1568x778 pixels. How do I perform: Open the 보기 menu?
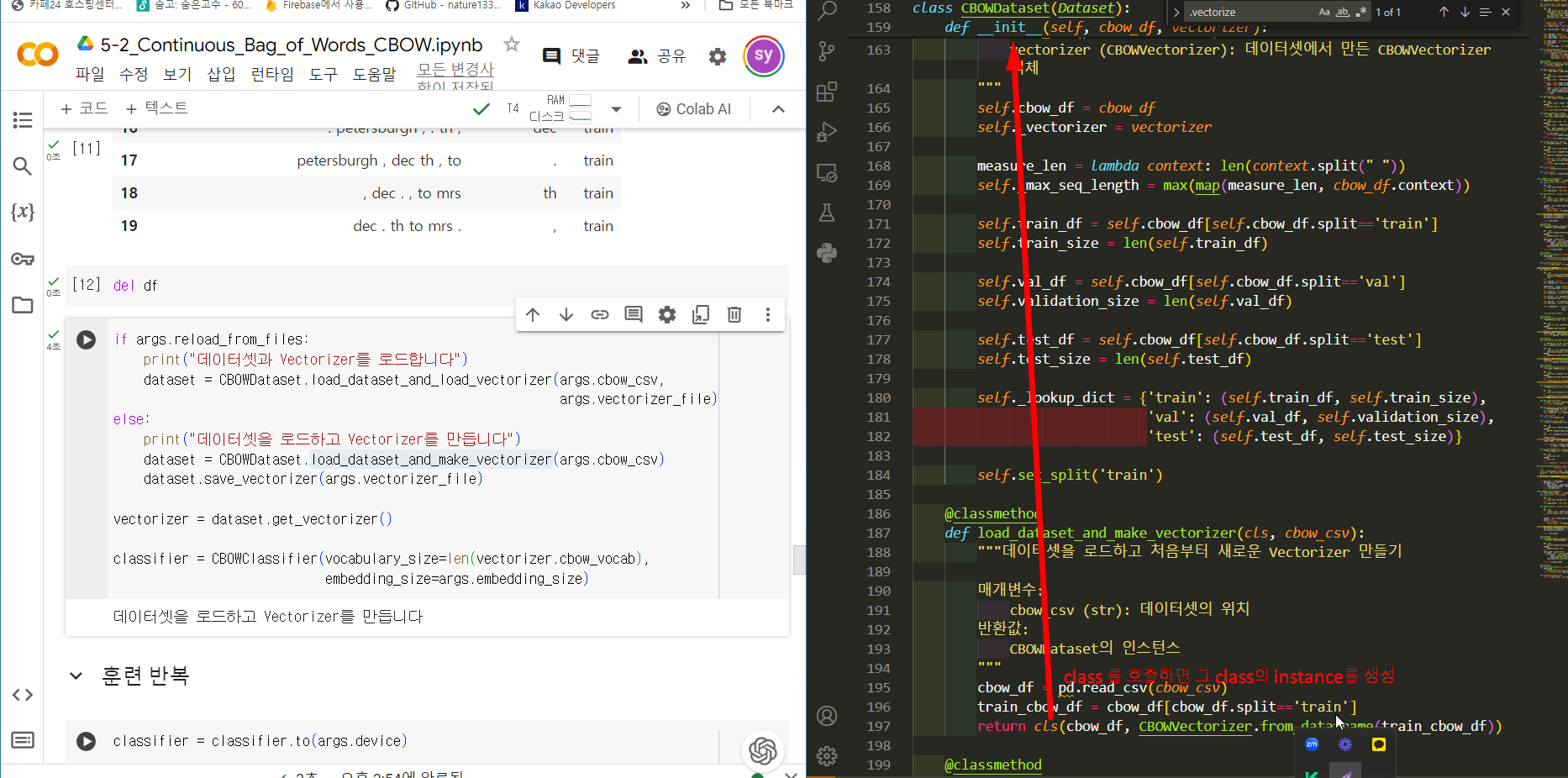click(177, 74)
